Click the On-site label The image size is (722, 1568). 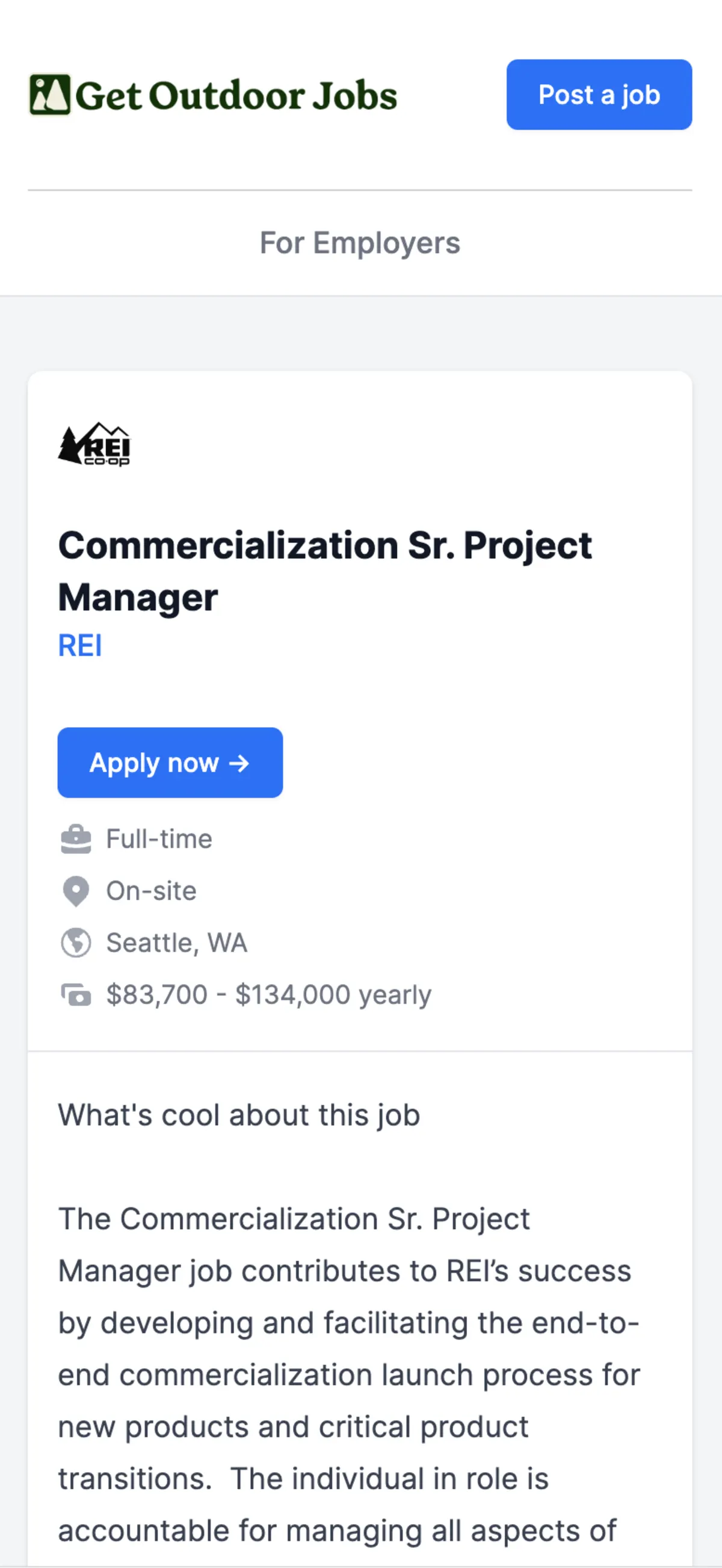151,891
